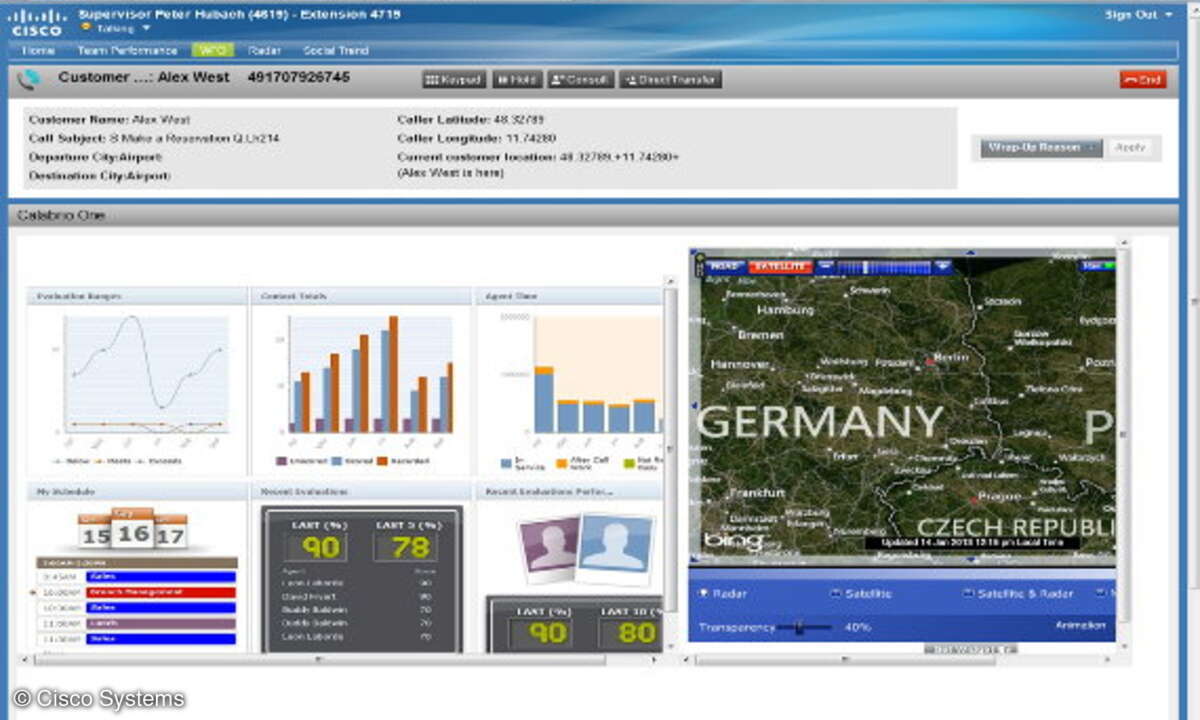Click Animation below the map

pos(1080,626)
